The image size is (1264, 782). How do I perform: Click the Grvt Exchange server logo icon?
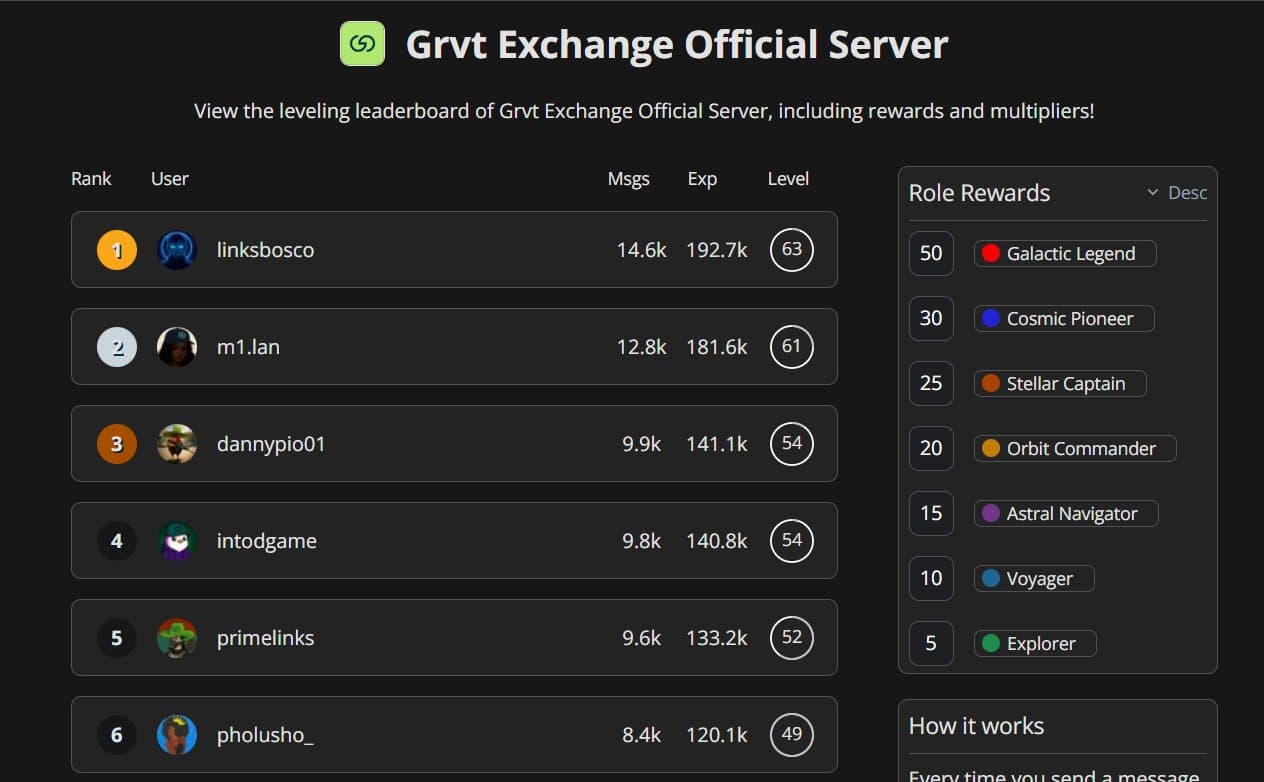(x=362, y=44)
